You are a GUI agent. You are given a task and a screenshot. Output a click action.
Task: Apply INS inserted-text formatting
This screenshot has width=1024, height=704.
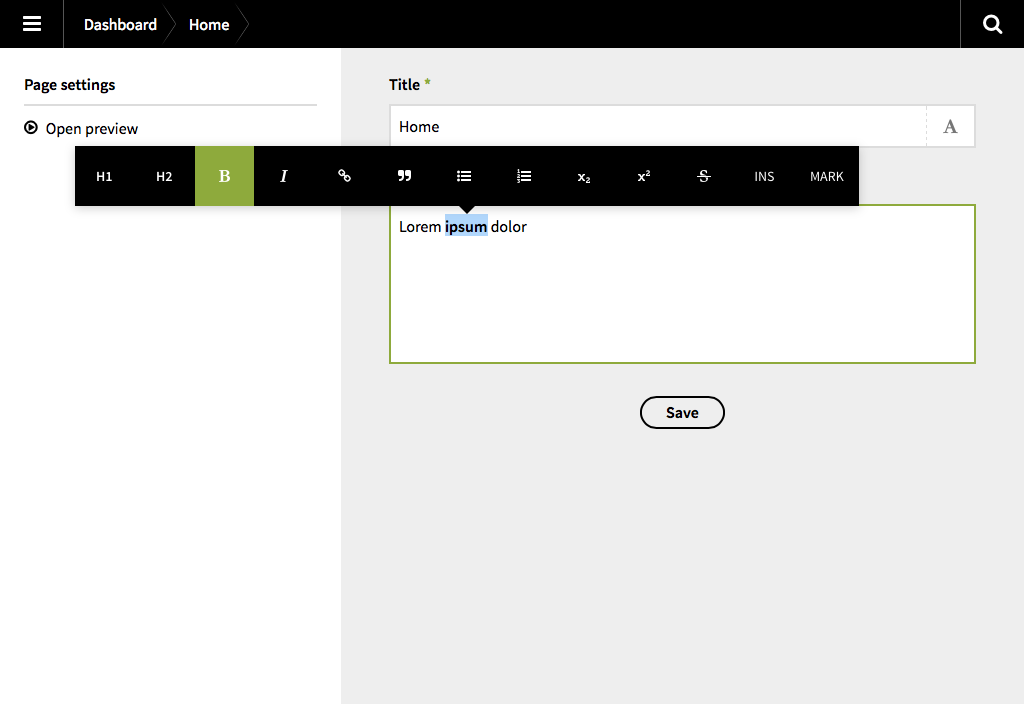pos(764,176)
